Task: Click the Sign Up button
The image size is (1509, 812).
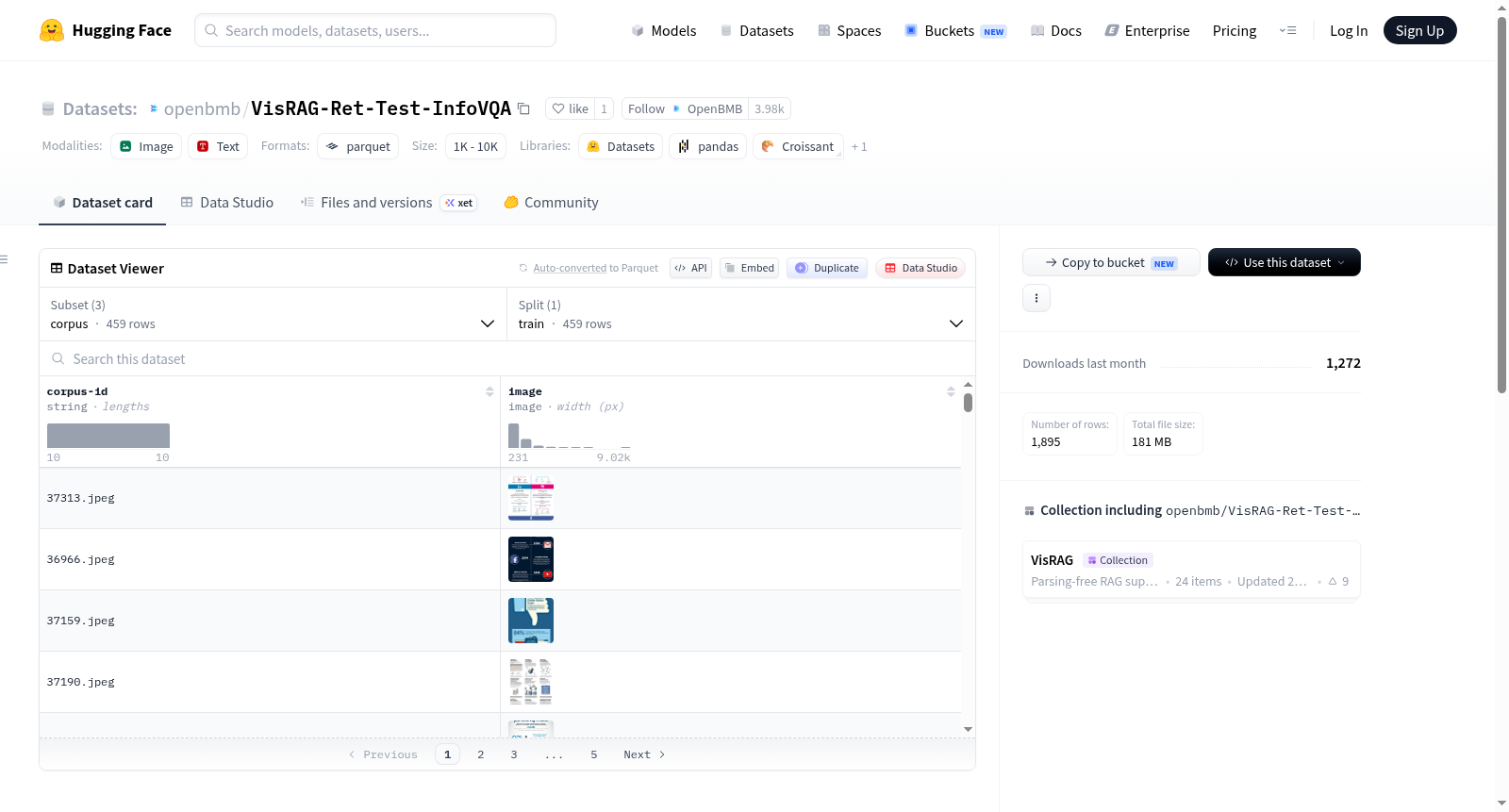Action: [1419, 30]
